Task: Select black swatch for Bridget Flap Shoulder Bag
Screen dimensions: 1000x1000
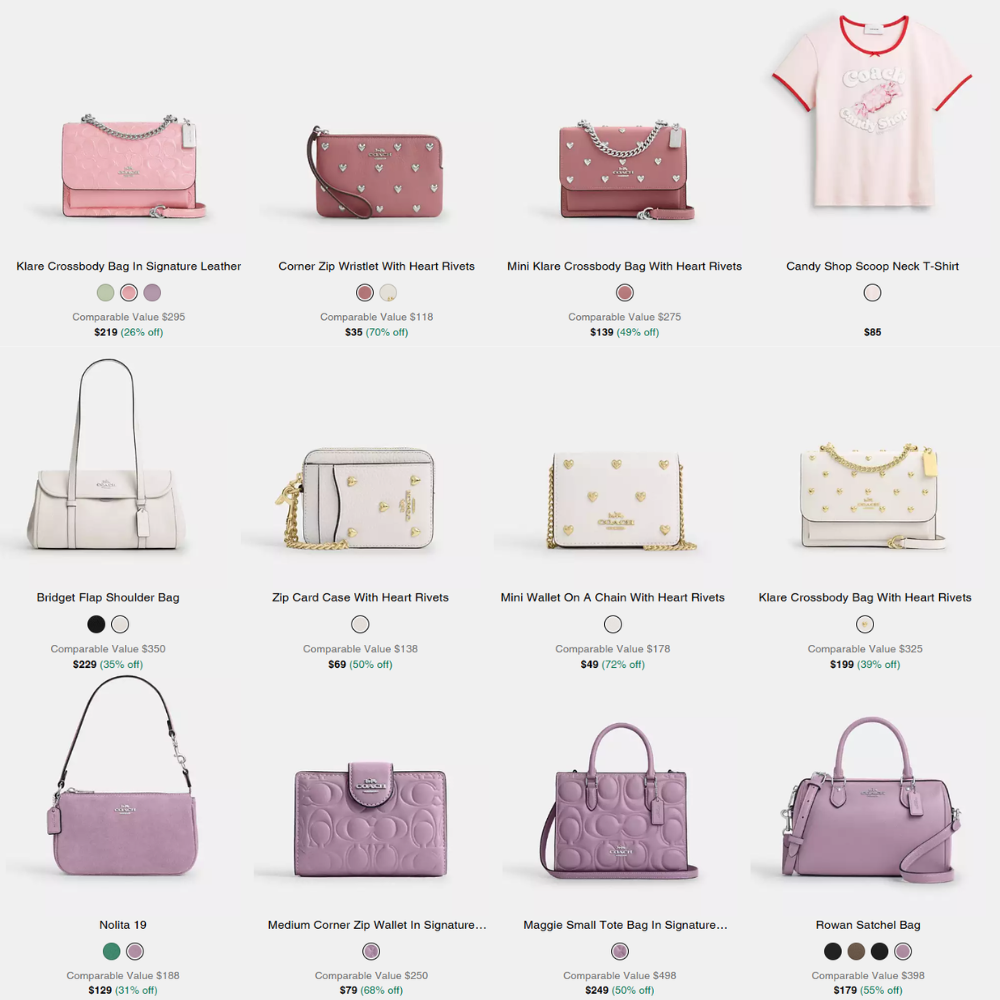Action: pyautogui.click(x=96, y=624)
